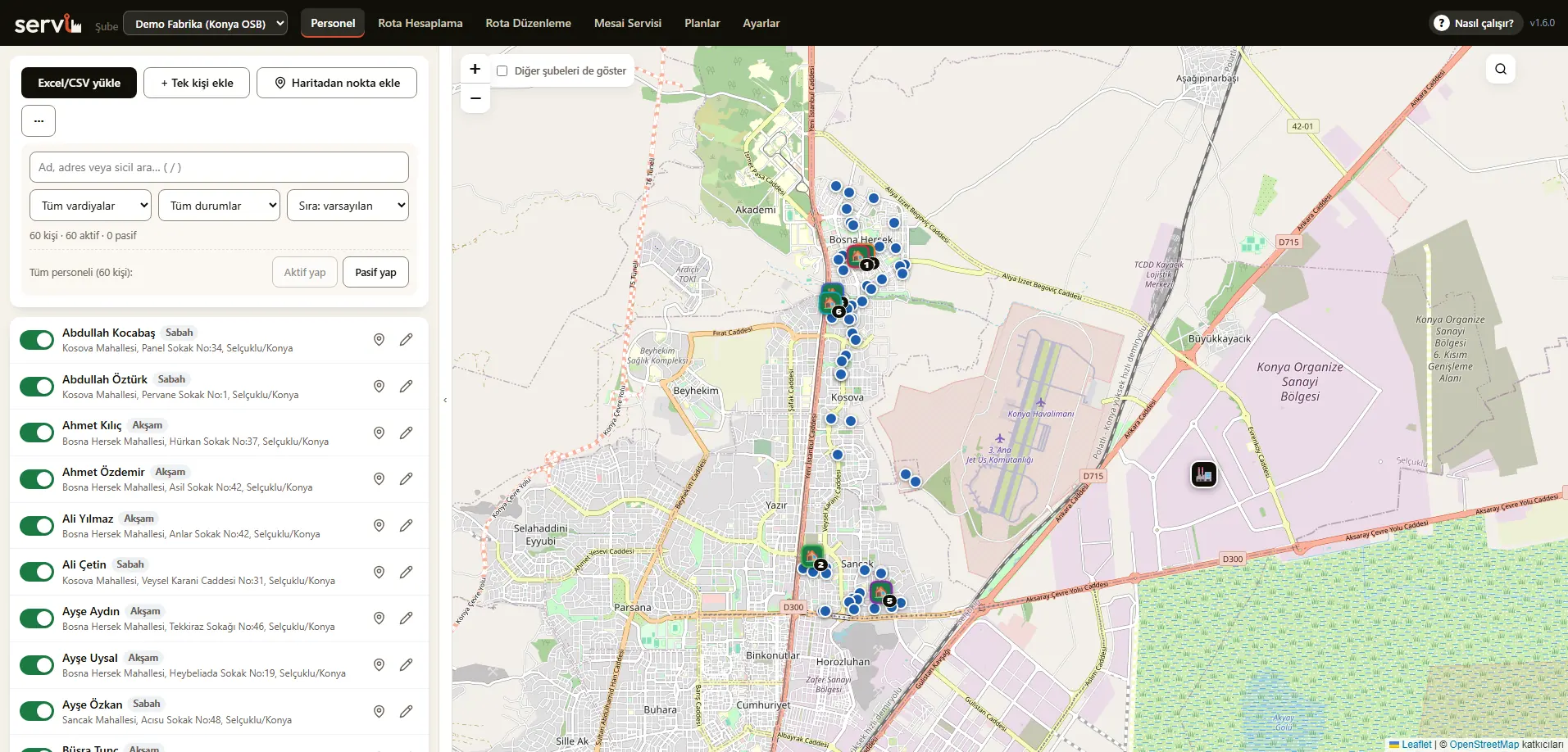Open the Demo Fabrika branch selector
1568x752 pixels.
[x=205, y=24]
